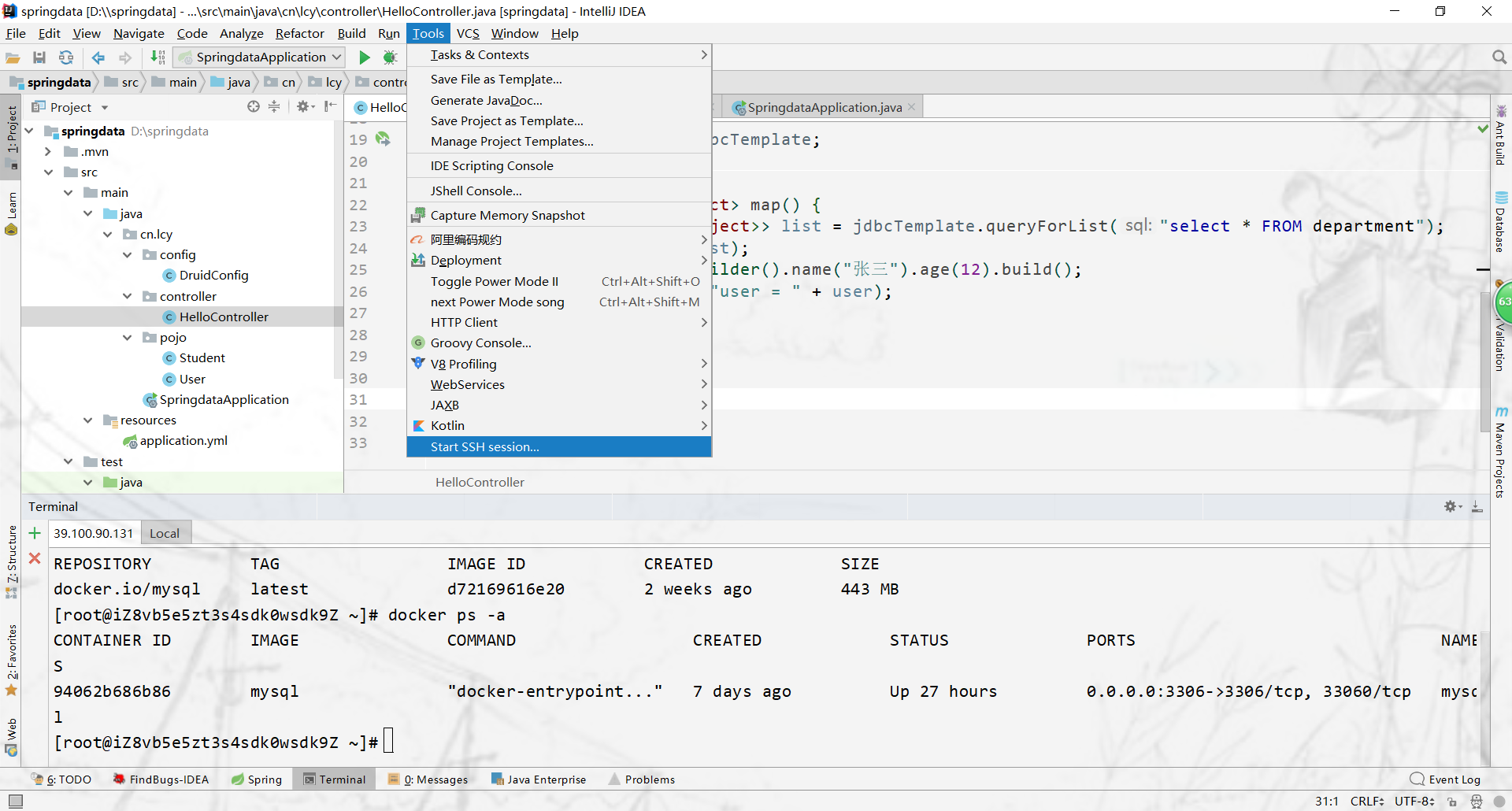Click the Debug bug icon in toolbar
The image size is (1512, 811).
click(390, 57)
